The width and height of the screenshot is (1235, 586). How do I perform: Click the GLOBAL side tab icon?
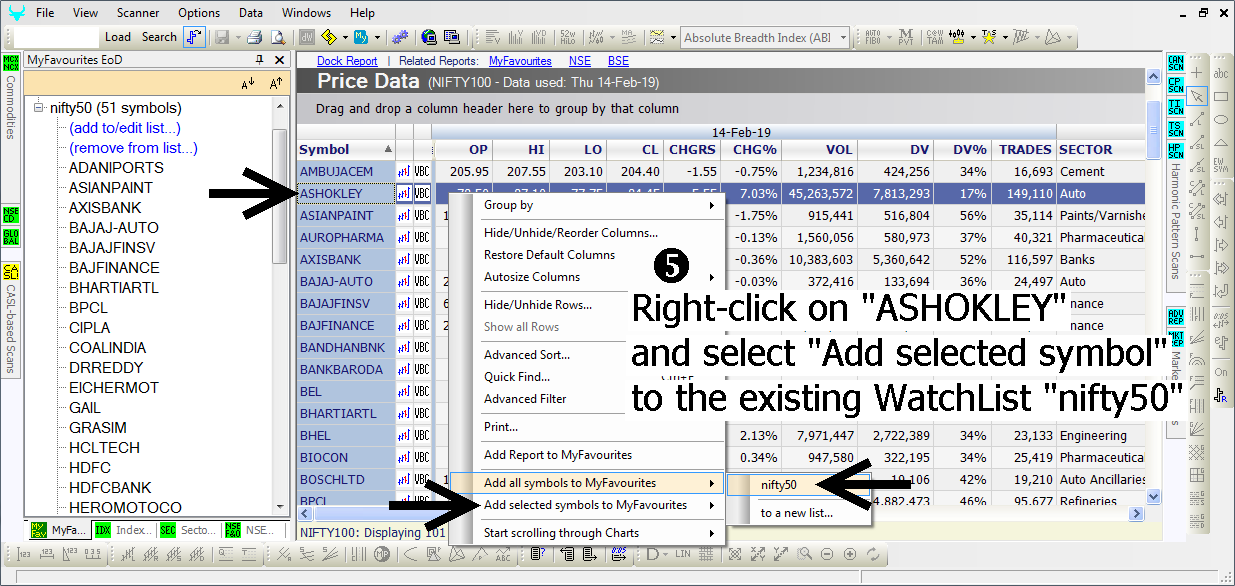[11, 237]
